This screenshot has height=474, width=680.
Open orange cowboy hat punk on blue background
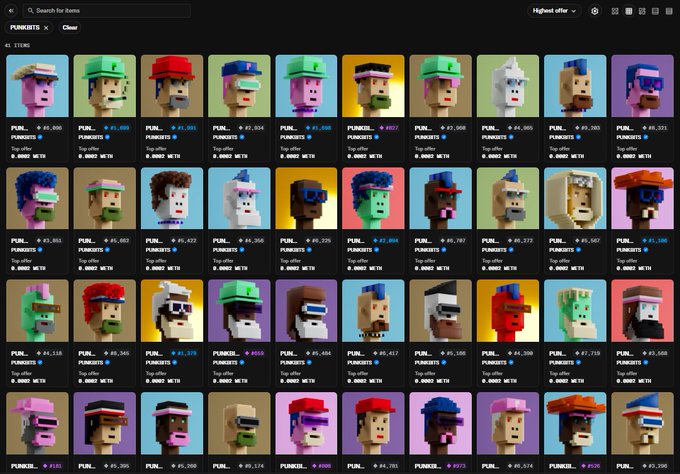pyautogui.click(x=575, y=423)
